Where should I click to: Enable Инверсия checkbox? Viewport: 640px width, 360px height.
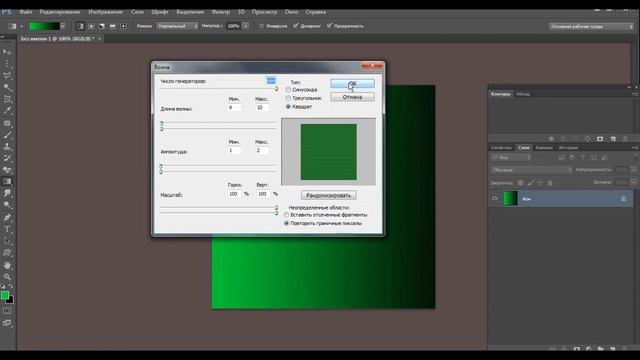262,26
